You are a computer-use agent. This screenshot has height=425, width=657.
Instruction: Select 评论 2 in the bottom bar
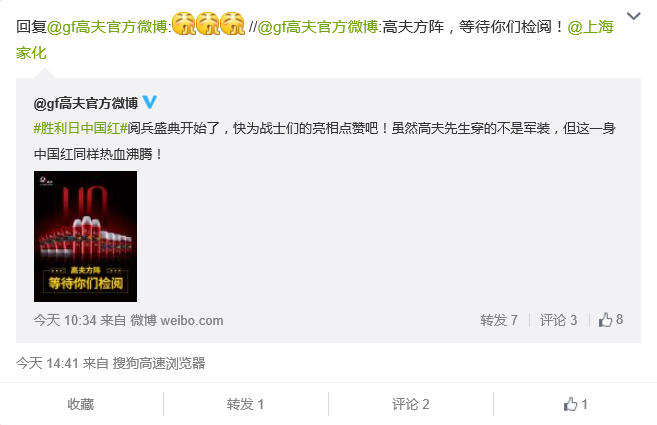411,404
